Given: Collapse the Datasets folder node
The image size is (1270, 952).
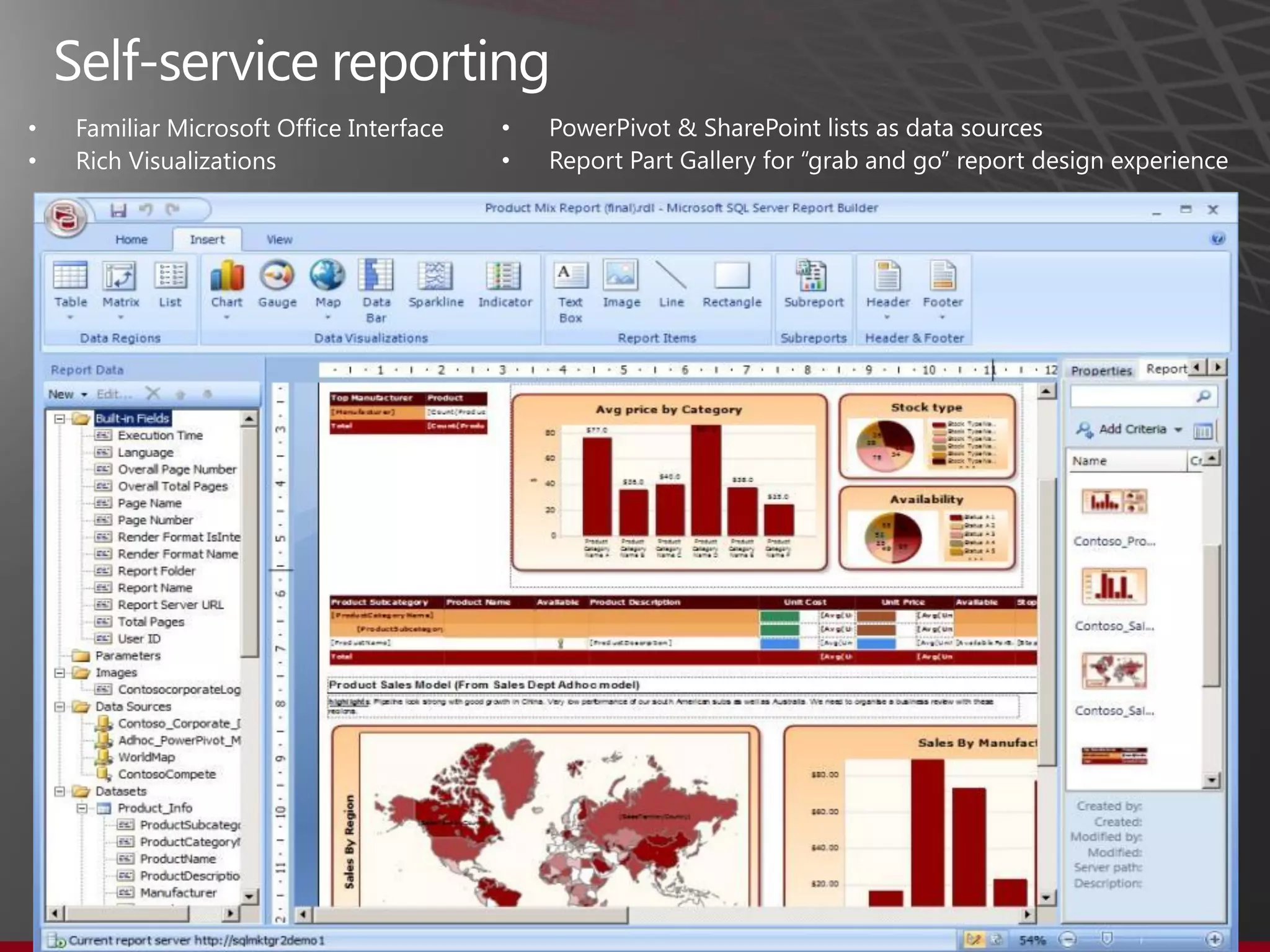Looking at the screenshot, I should [60, 791].
